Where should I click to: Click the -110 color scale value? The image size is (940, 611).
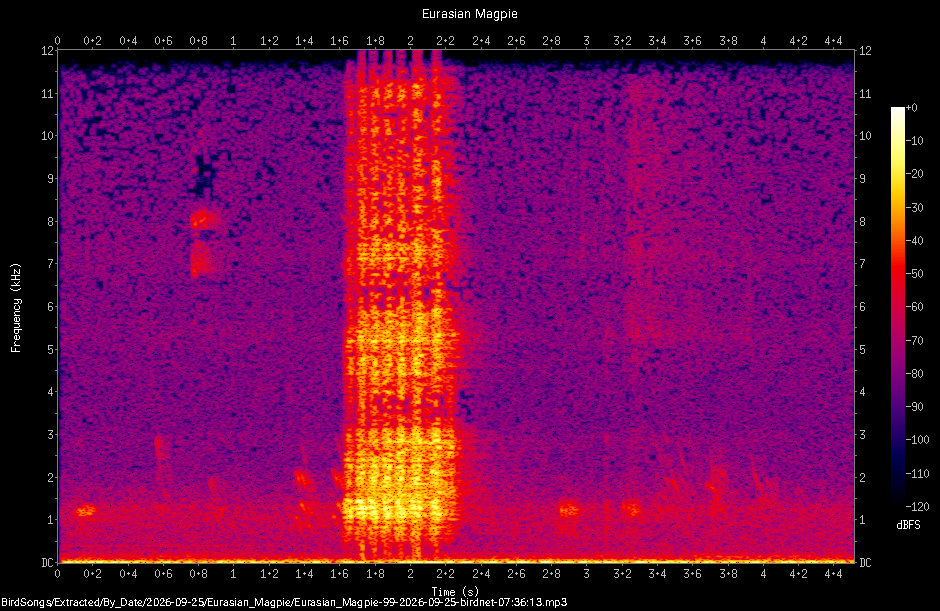[917, 473]
